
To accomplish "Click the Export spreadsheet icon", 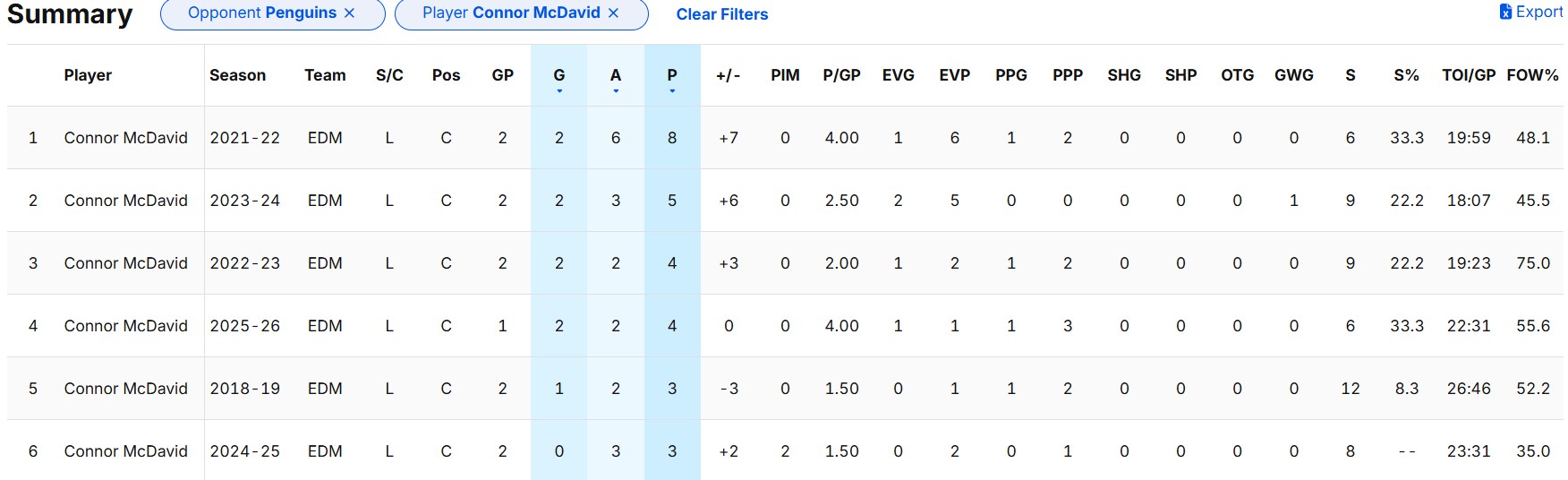I will click(x=1505, y=12).
